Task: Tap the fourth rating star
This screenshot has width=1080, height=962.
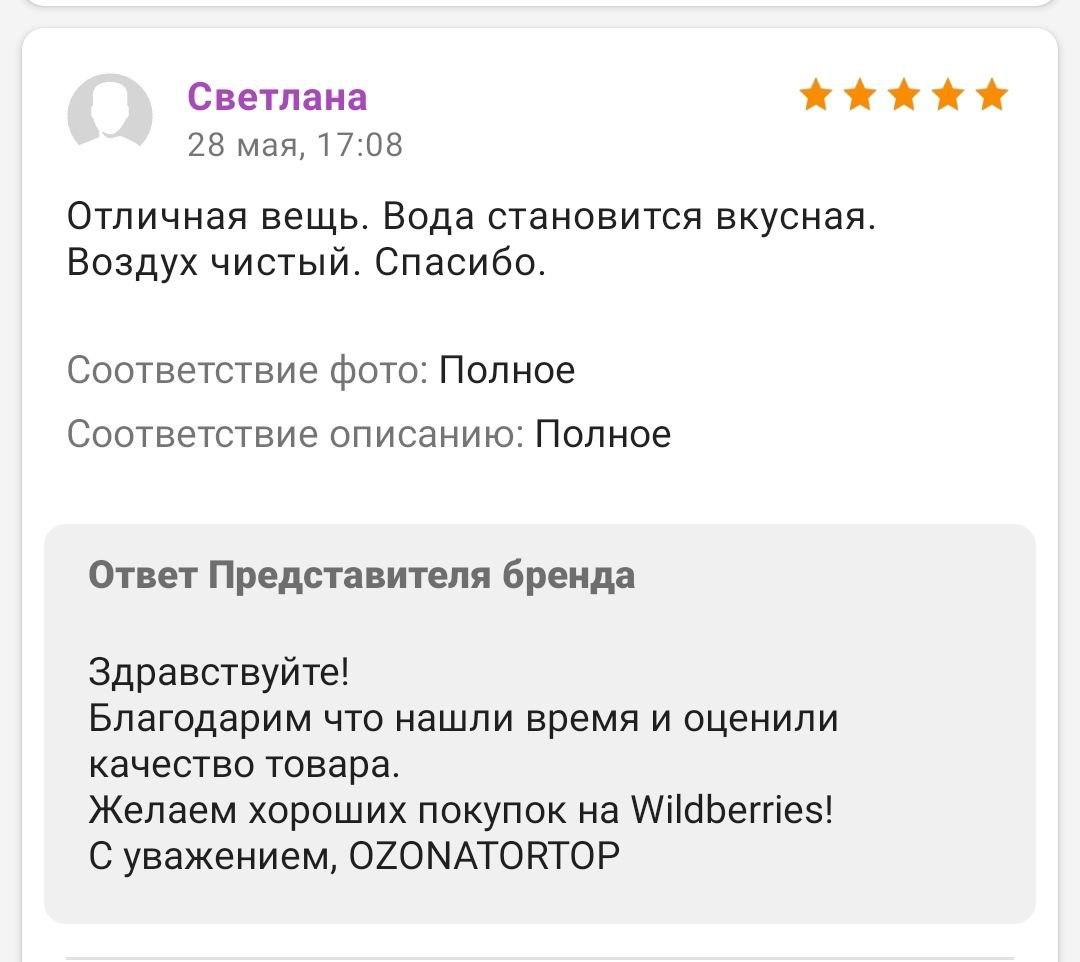Action: coord(948,94)
